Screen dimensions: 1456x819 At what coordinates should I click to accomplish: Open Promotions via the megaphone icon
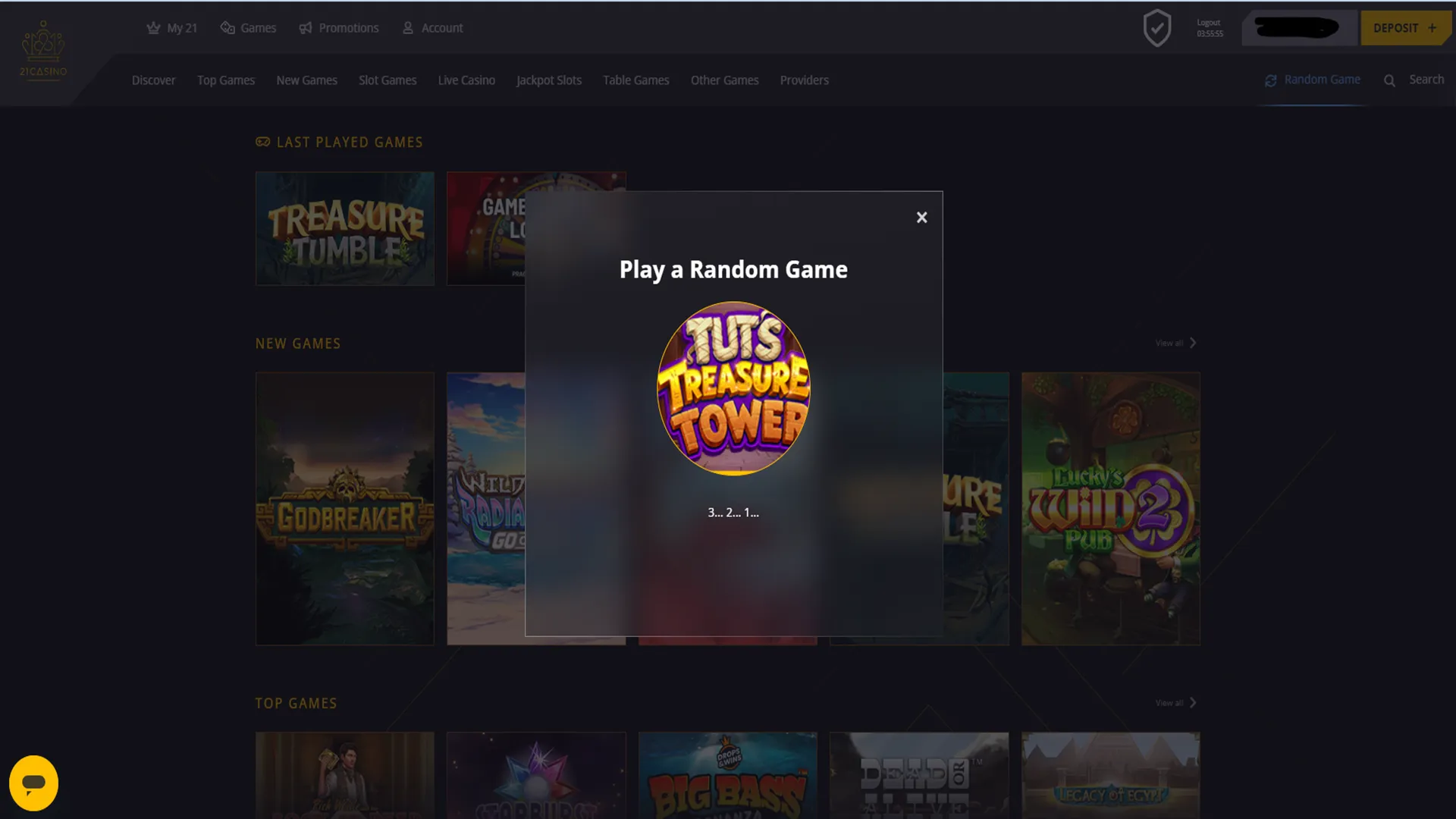(x=306, y=27)
